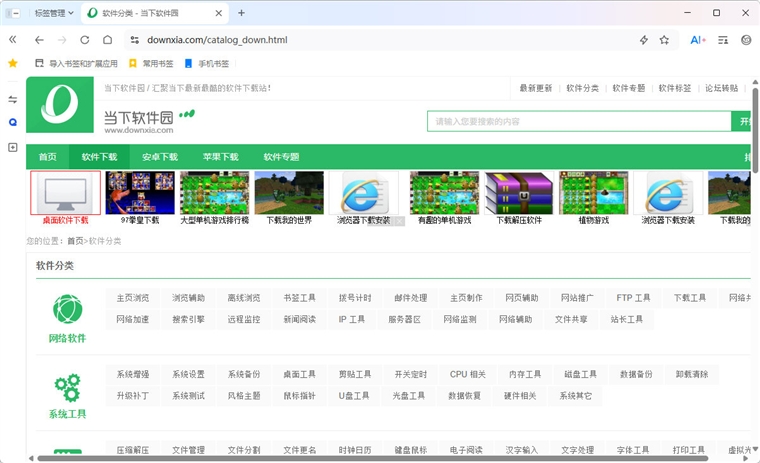Open the 远程监控 category link
The image size is (760, 463).
point(244,319)
